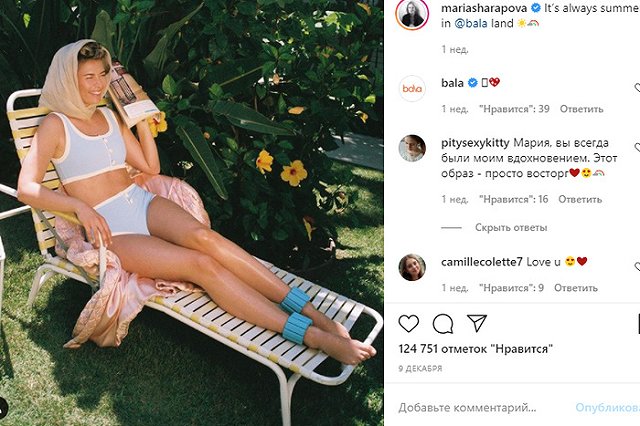This screenshot has width=640, height=426.
Task: Share the post with the paper plane icon
Action: pos(477,323)
